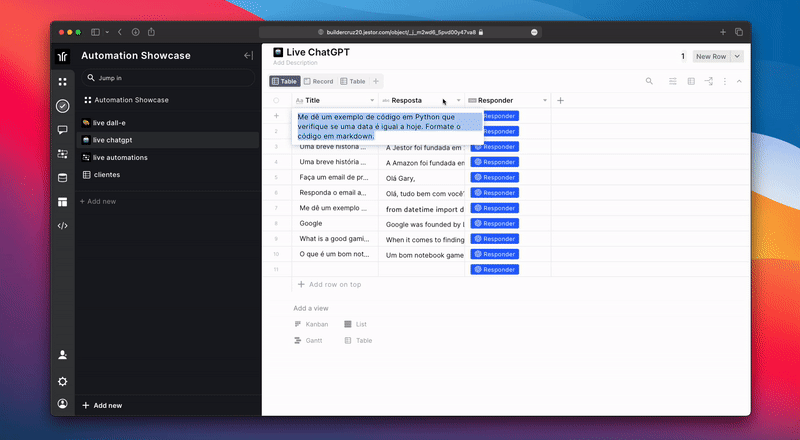The image size is (800, 440).
Task: Click Safari downloads icon
Action: point(136,32)
